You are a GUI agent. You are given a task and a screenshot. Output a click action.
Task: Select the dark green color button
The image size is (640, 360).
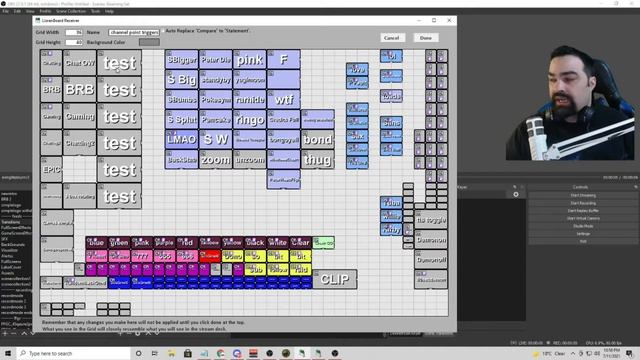coord(119,242)
